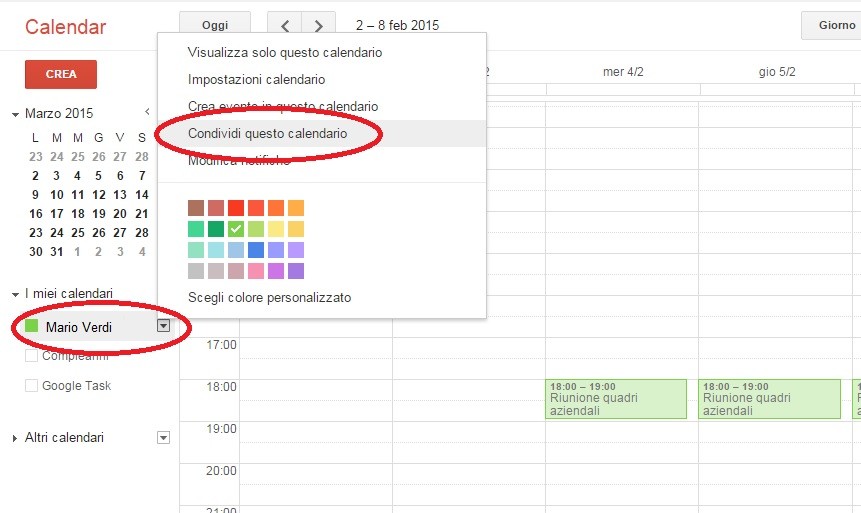
Task: Toggle the Compleanni calendar checkbox
Action: click(x=31, y=356)
